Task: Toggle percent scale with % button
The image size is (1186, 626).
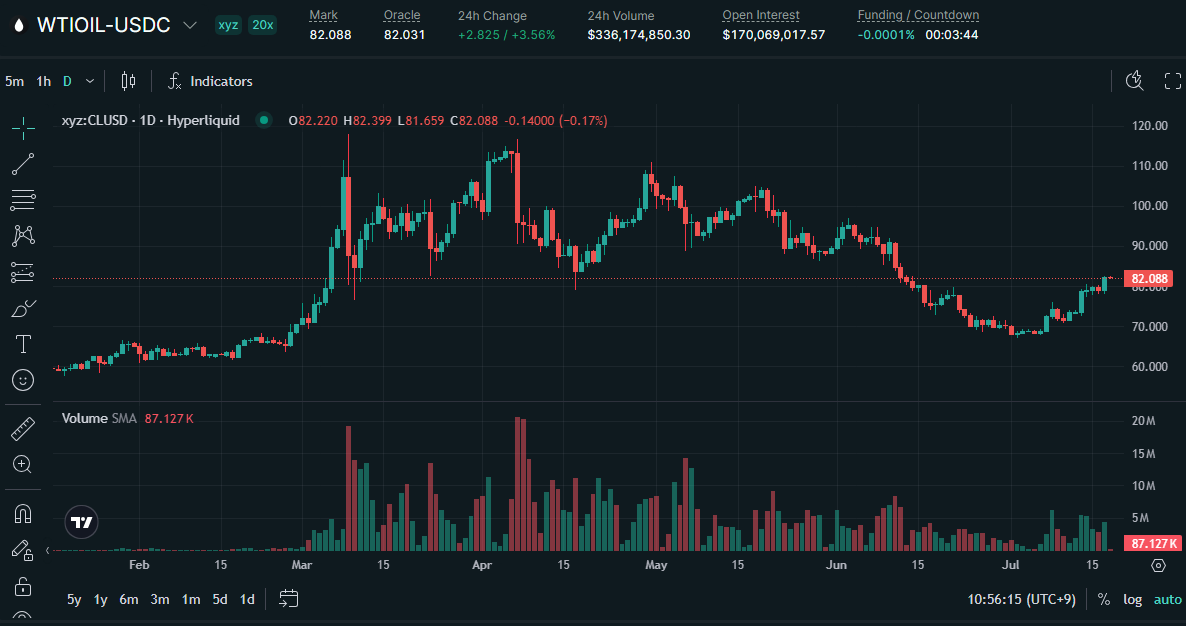Action: 1104,600
